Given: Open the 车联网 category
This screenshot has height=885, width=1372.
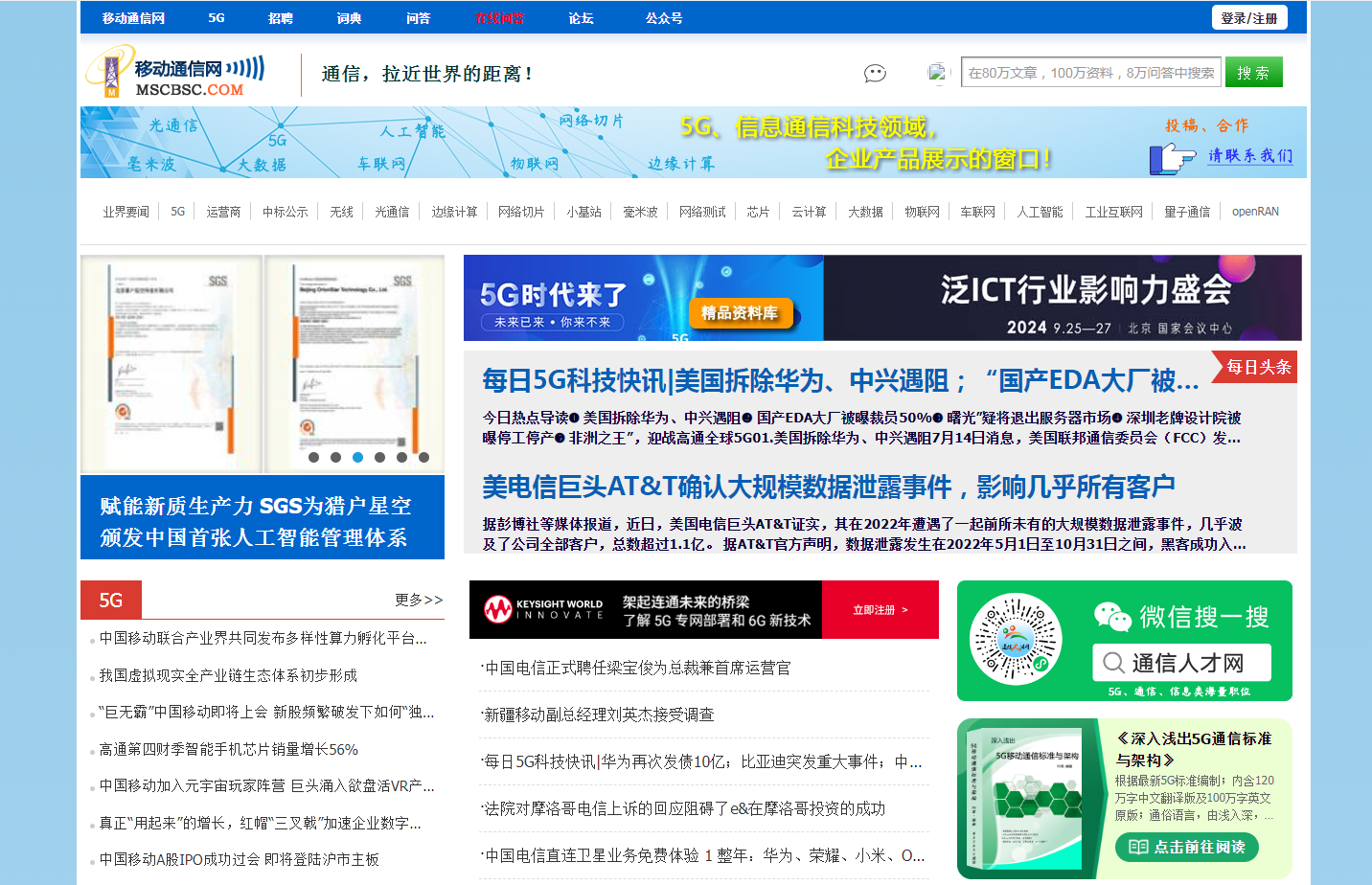Looking at the screenshot, I should (x=977, y=212).
